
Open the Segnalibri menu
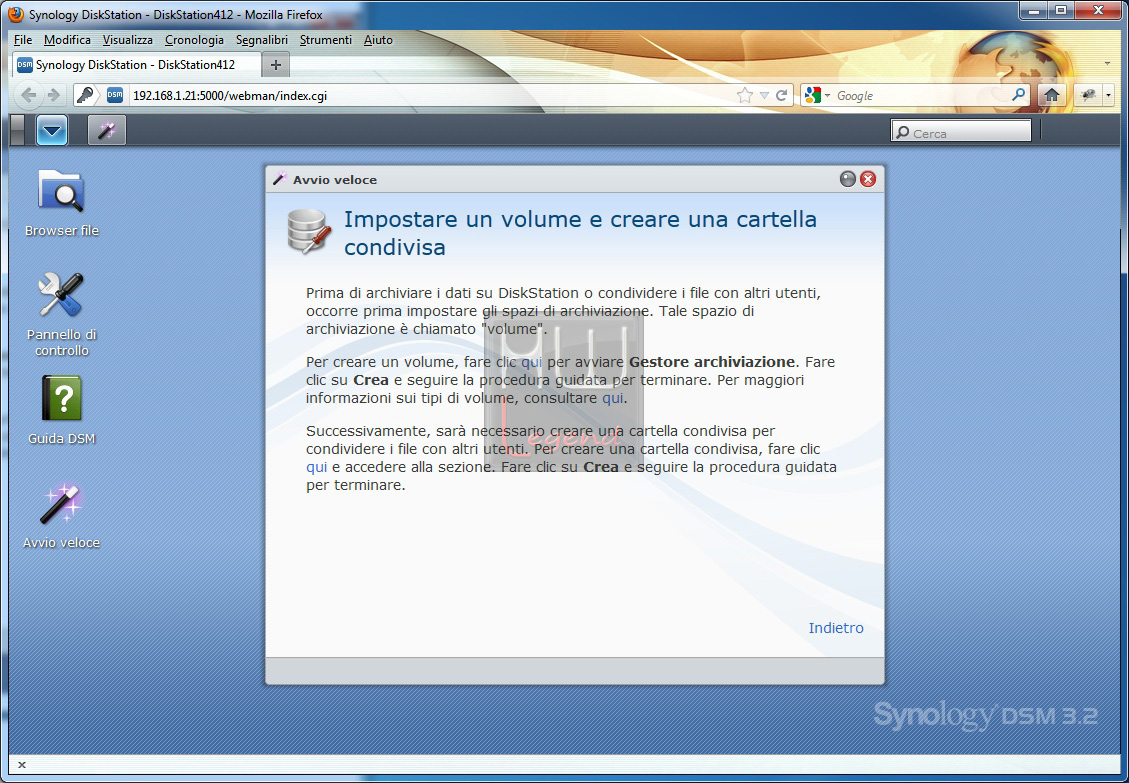(262, 40)
